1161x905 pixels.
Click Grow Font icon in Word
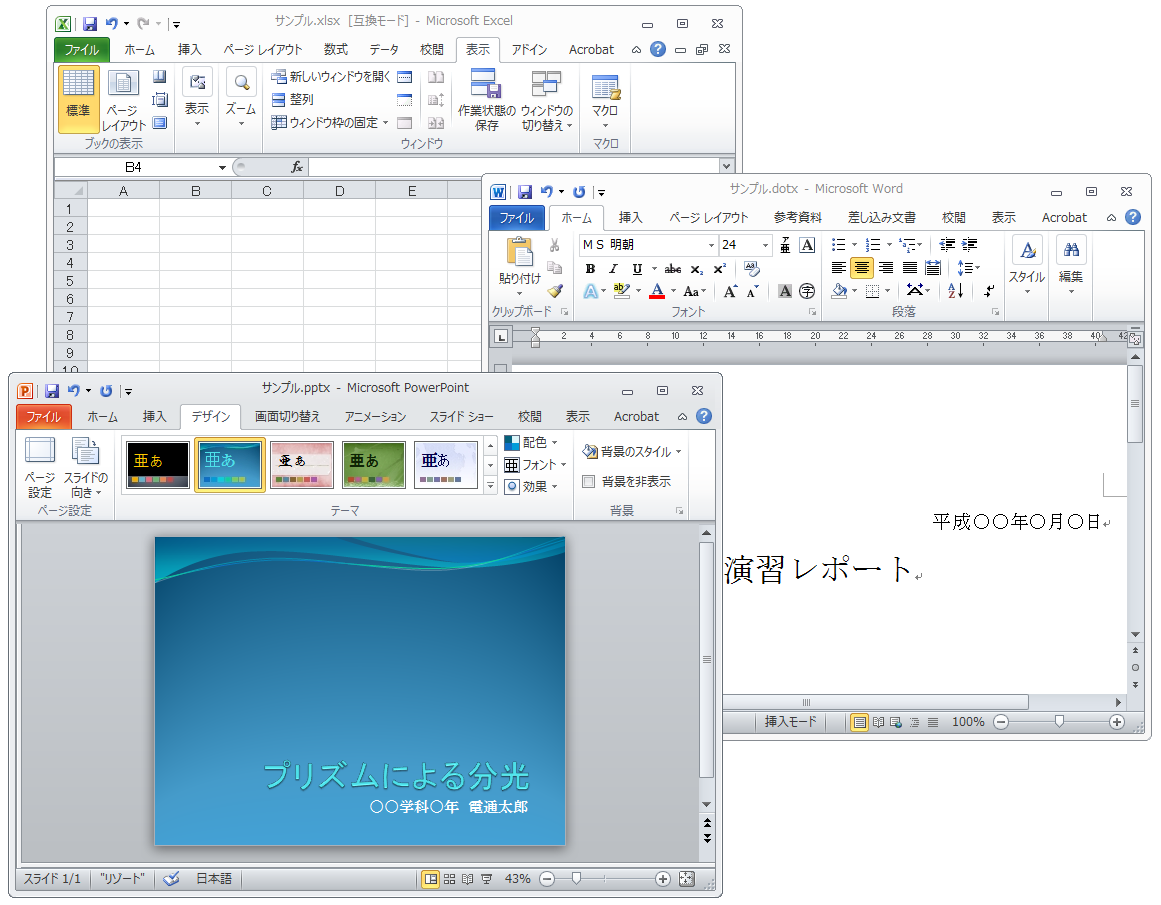(731, 292)
